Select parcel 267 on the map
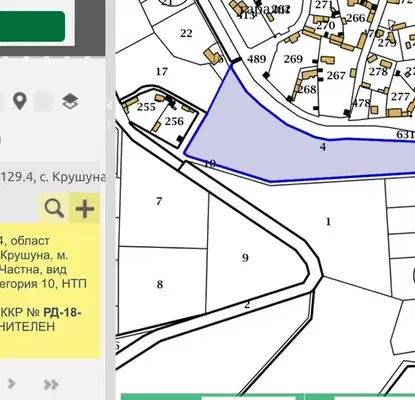Viewport: 415px width, 400px height. 336,76
